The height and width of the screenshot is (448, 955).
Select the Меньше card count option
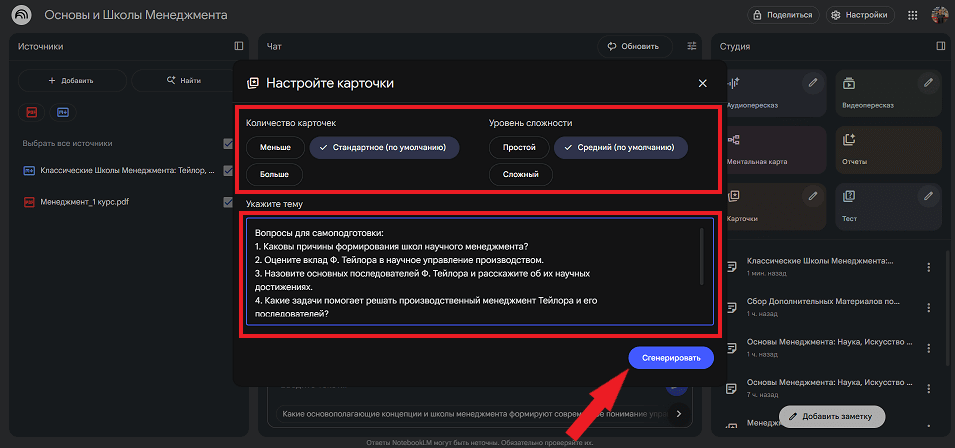click(275, 148)
